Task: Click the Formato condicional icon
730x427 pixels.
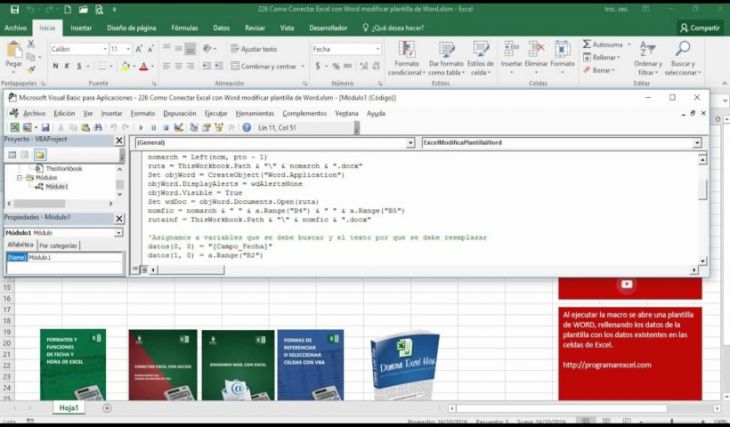Action: pos(406,49)
